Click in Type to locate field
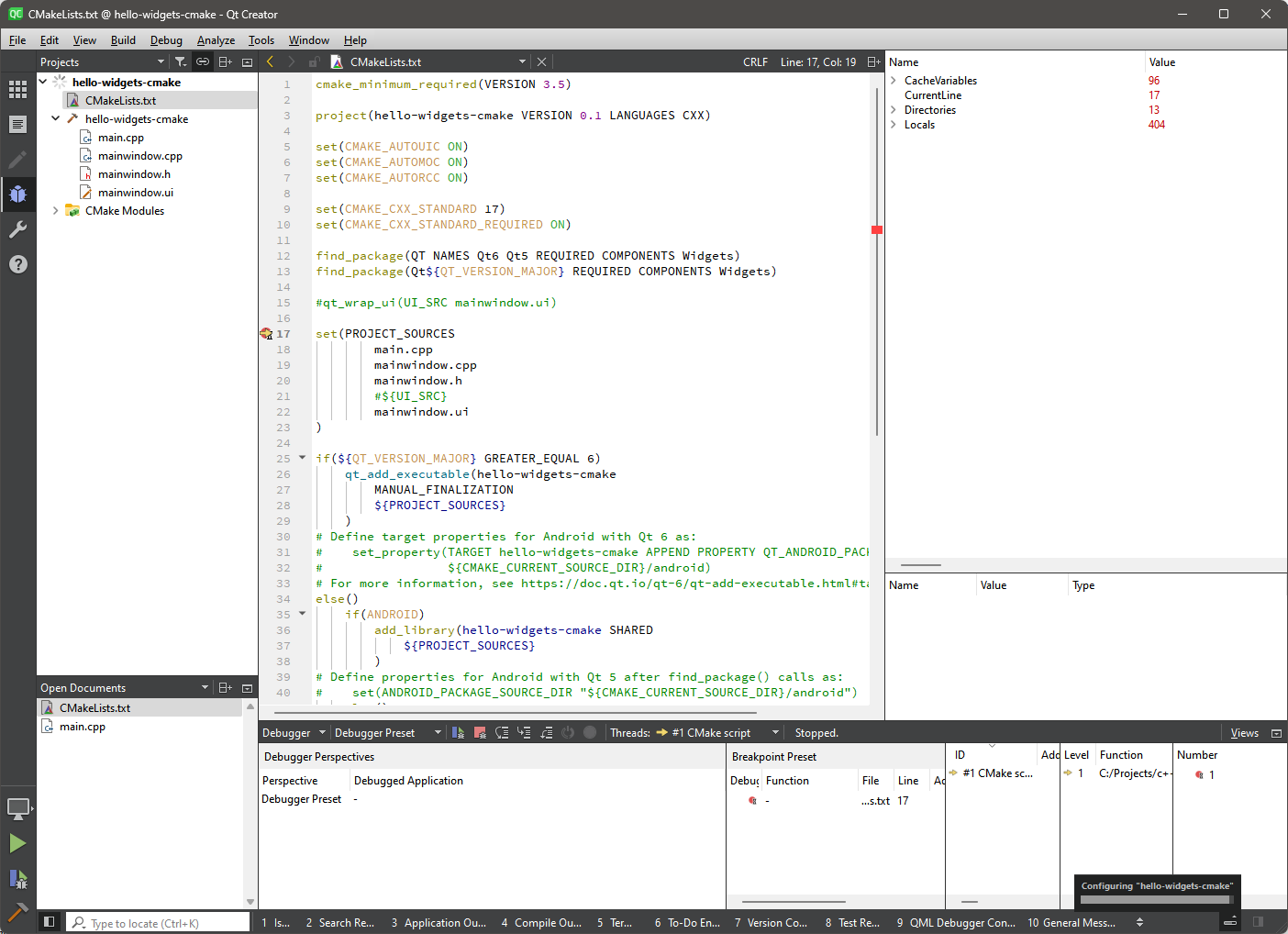 158,922
